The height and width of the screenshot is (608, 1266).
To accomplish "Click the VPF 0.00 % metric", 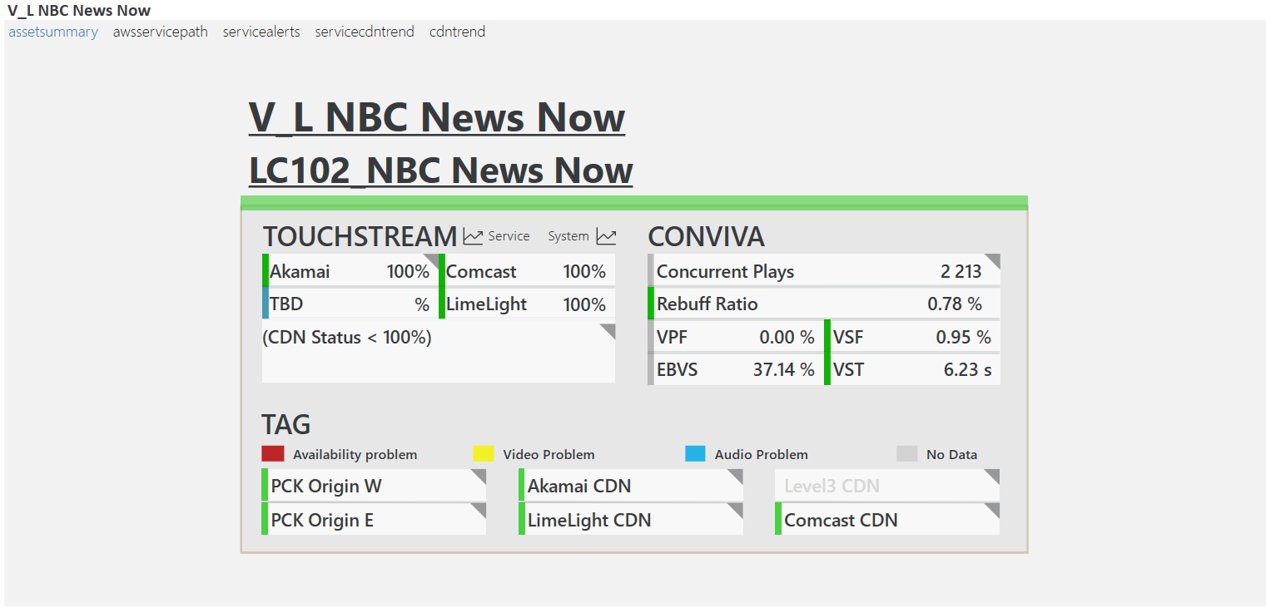I will pos(736,337).
